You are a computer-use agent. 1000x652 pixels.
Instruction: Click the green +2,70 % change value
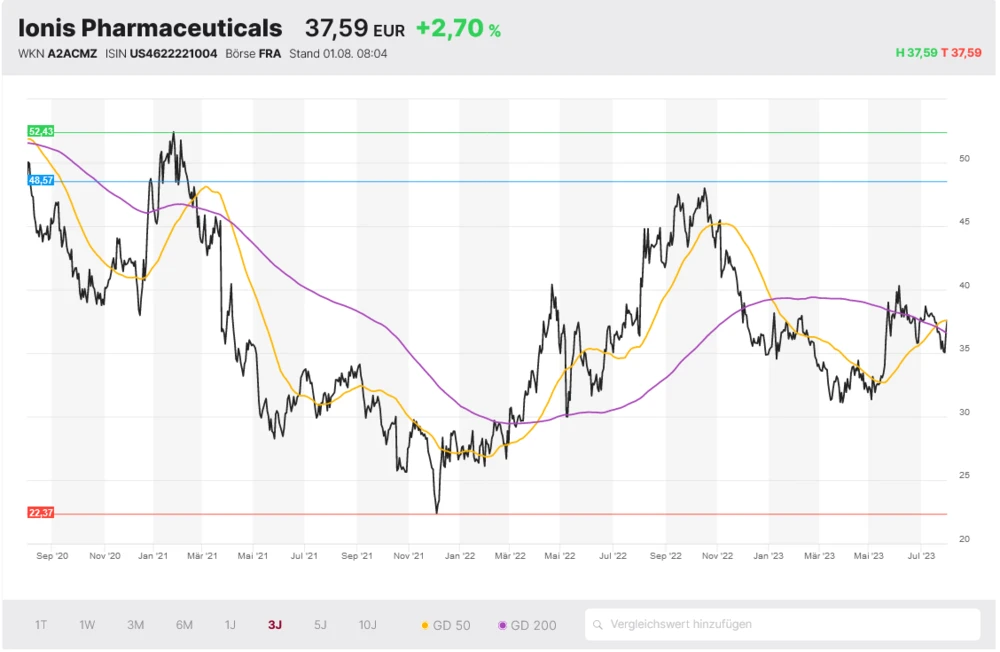[x=458, y=29]
